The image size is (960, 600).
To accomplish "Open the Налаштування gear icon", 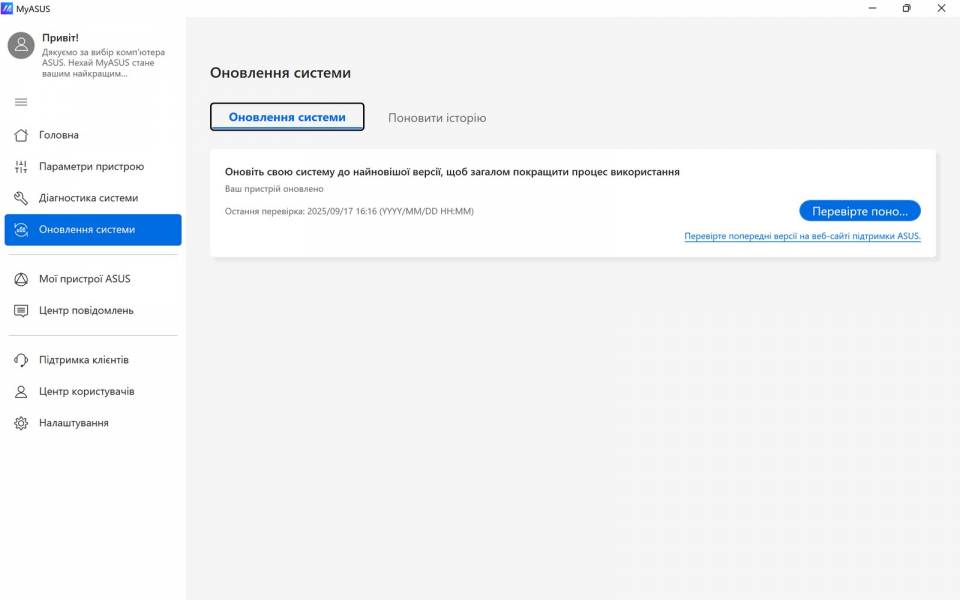I will tap(21, 423).
